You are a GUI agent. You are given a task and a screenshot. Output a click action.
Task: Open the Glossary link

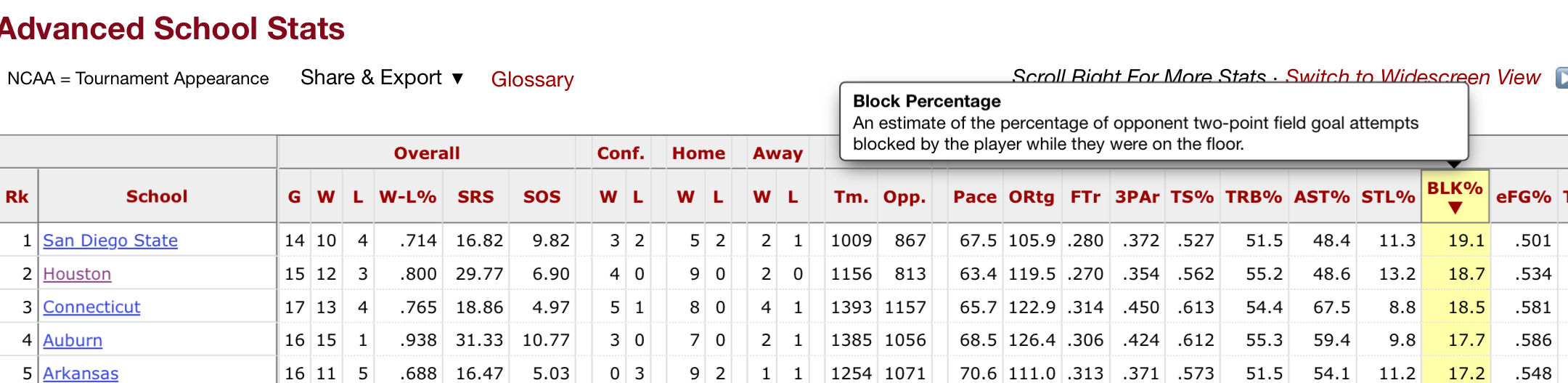point(532,79)
